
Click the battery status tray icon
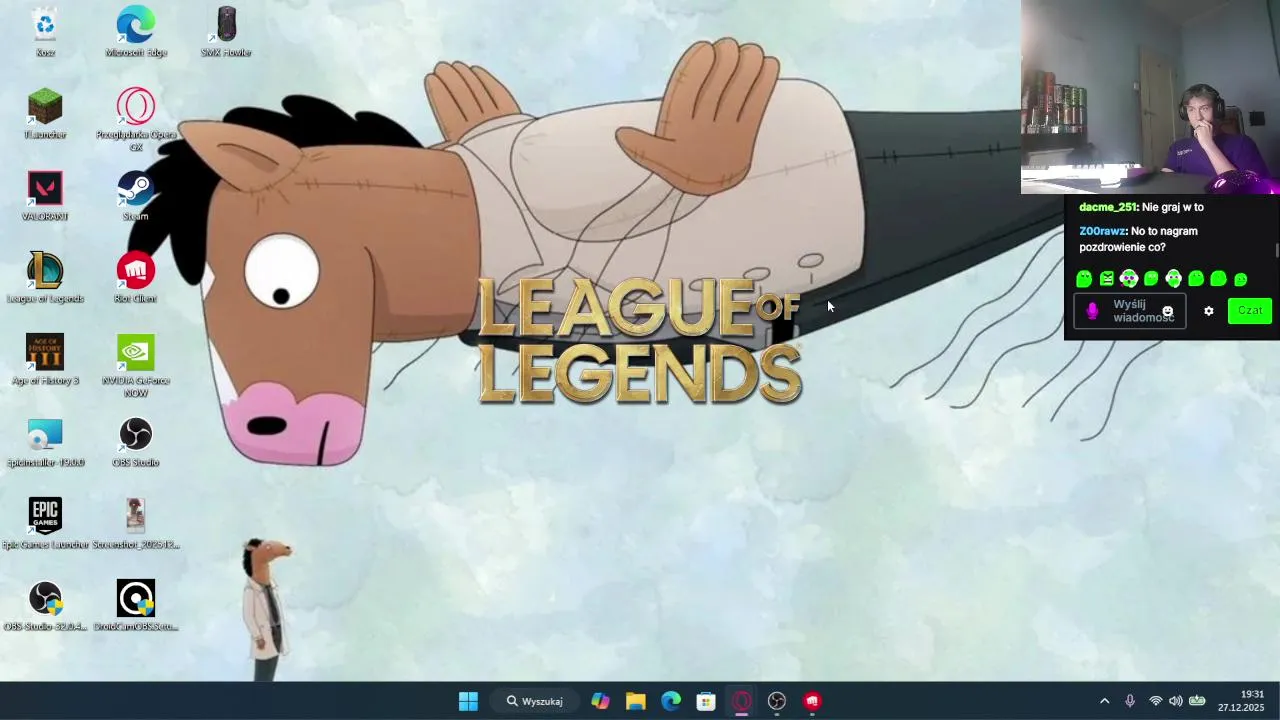[1197, 701]
